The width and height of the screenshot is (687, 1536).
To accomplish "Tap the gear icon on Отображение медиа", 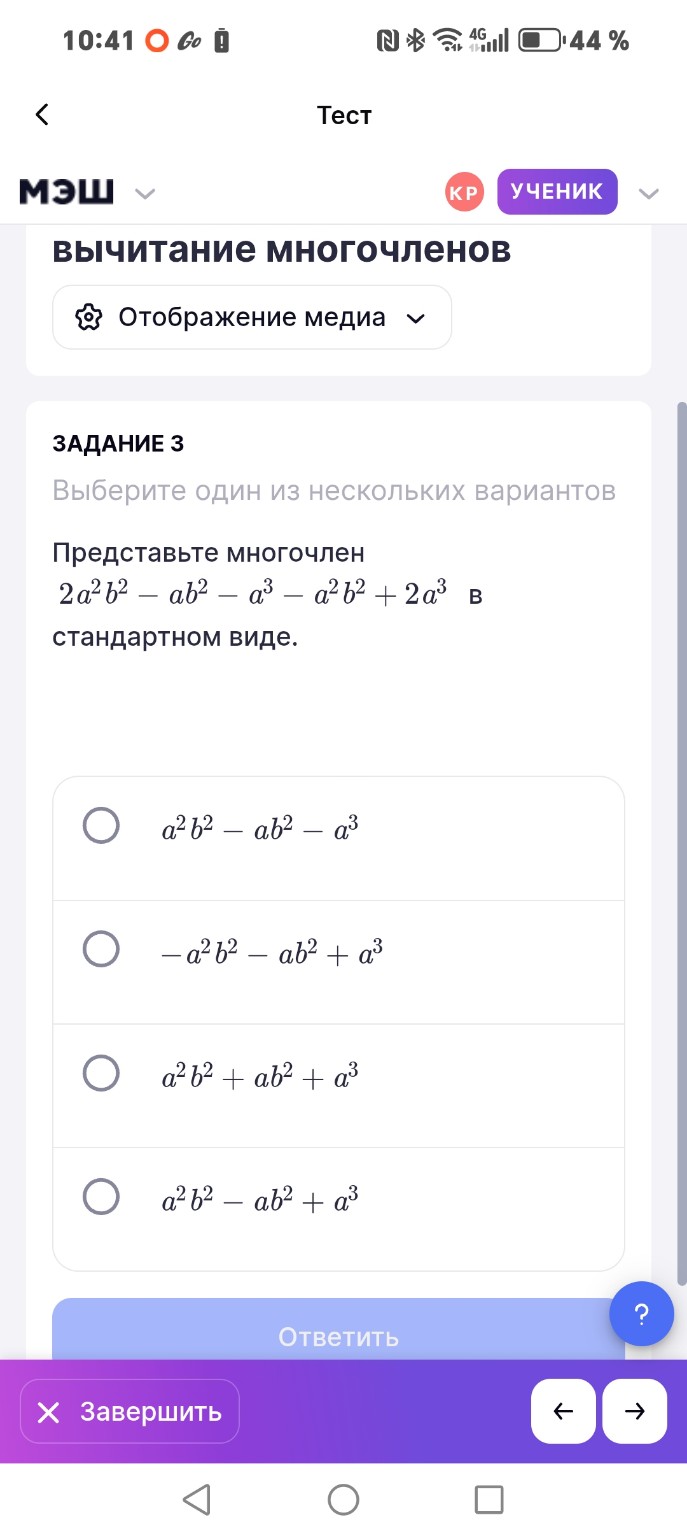I will tap(90, 317).
